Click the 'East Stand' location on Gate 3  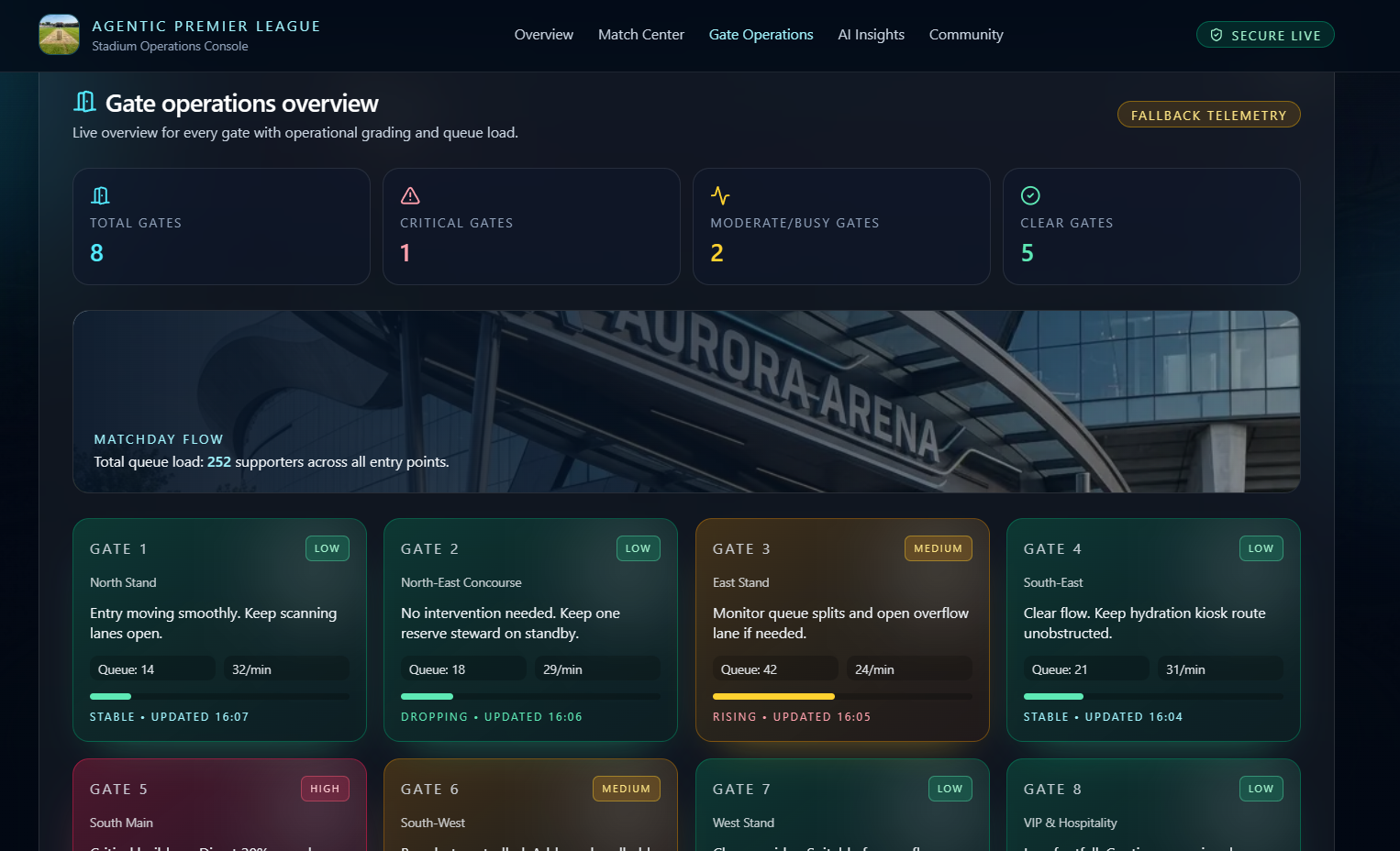pos(741,582)
